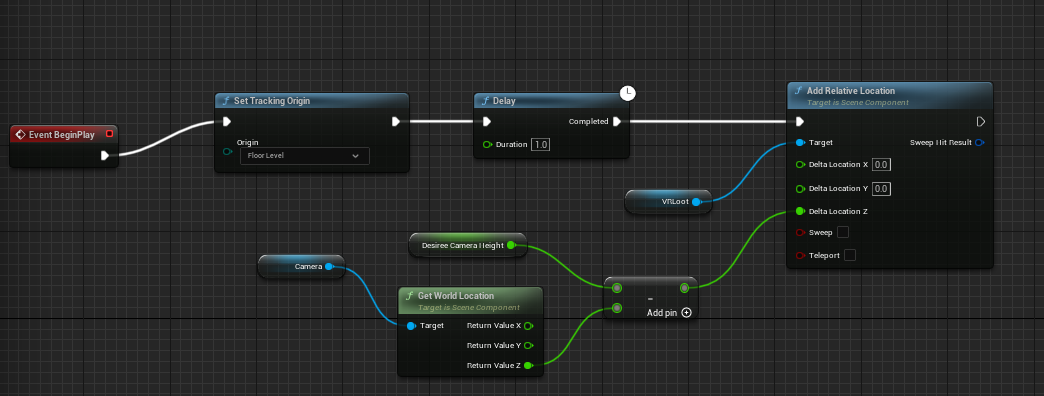Edit the Delay Duration value field
The height and width of the screenshot is (396, 1044).
[x=541, y=144]
